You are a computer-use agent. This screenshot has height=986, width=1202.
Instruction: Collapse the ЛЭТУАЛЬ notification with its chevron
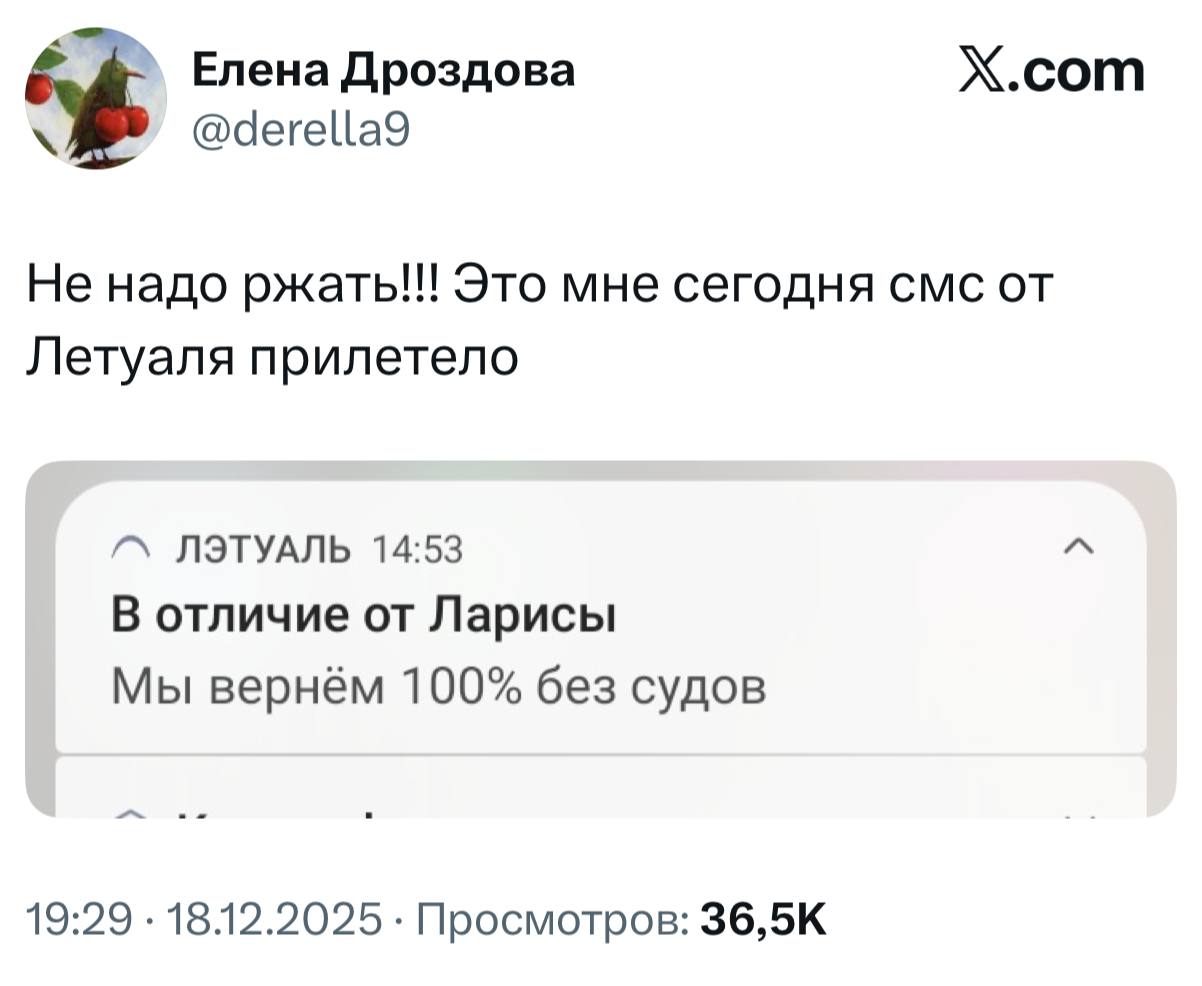[x=1078, y=547]
